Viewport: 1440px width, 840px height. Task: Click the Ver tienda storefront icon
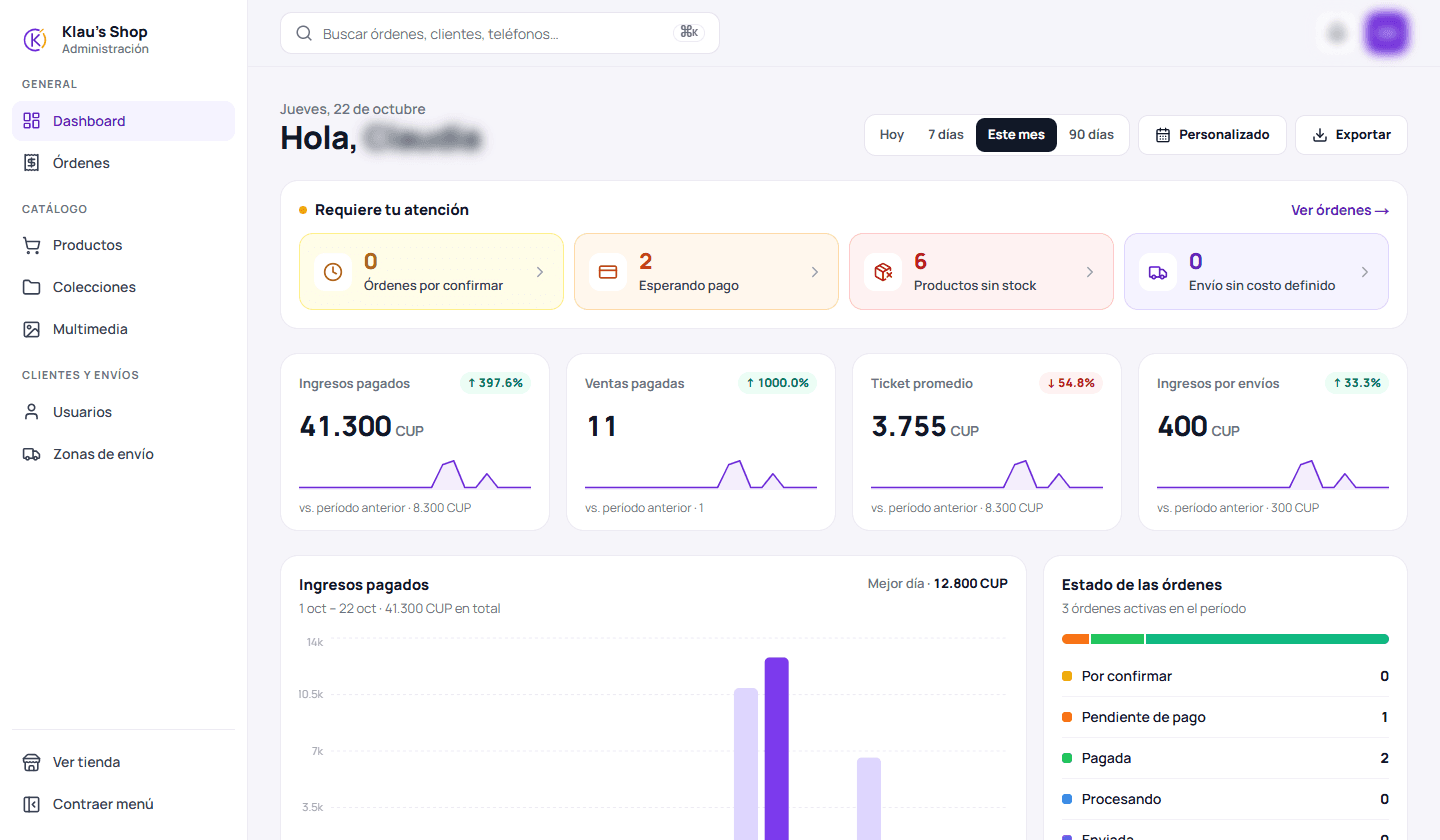pos(32,762)
